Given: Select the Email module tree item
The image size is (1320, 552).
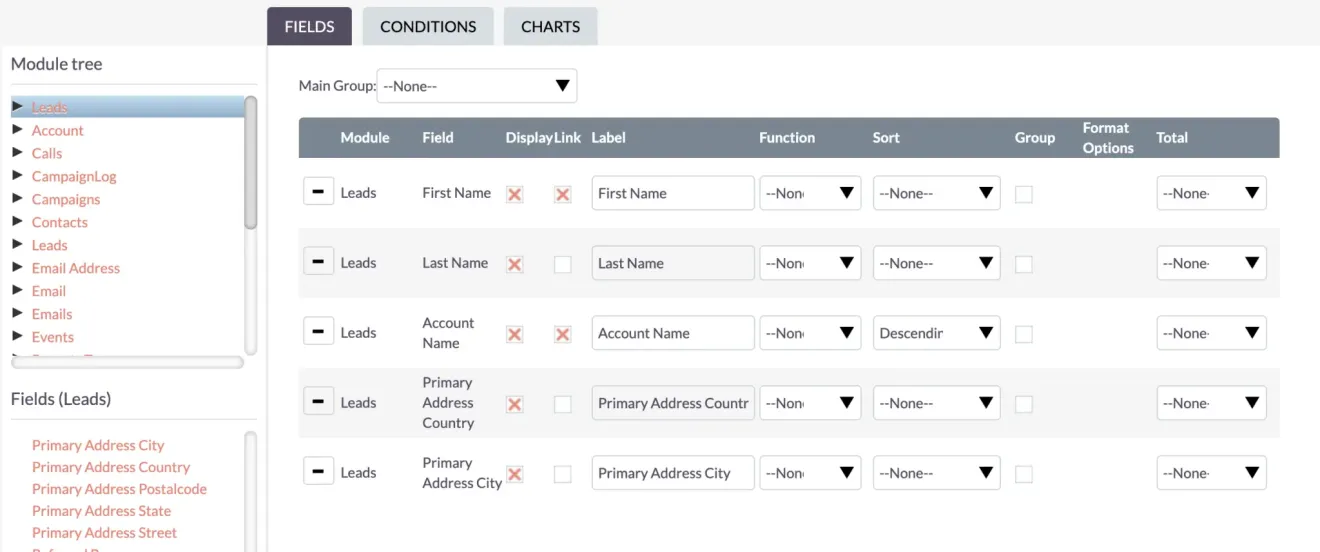Looking at the screenshot, I should tap(49, 291).
